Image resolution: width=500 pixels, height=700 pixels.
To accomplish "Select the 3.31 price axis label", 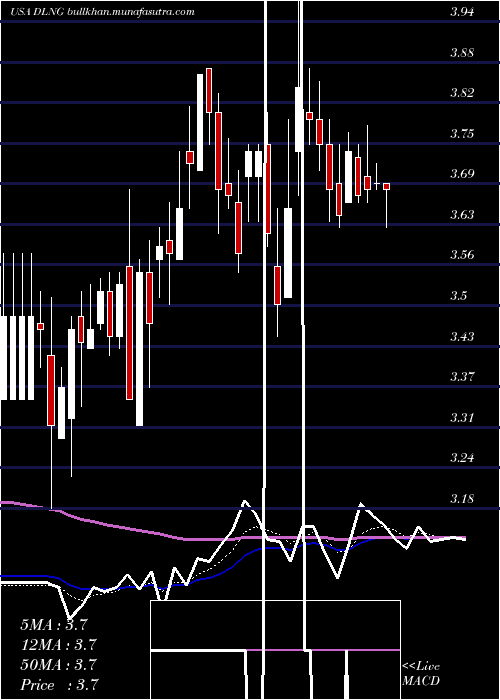I will coord(462,417).
